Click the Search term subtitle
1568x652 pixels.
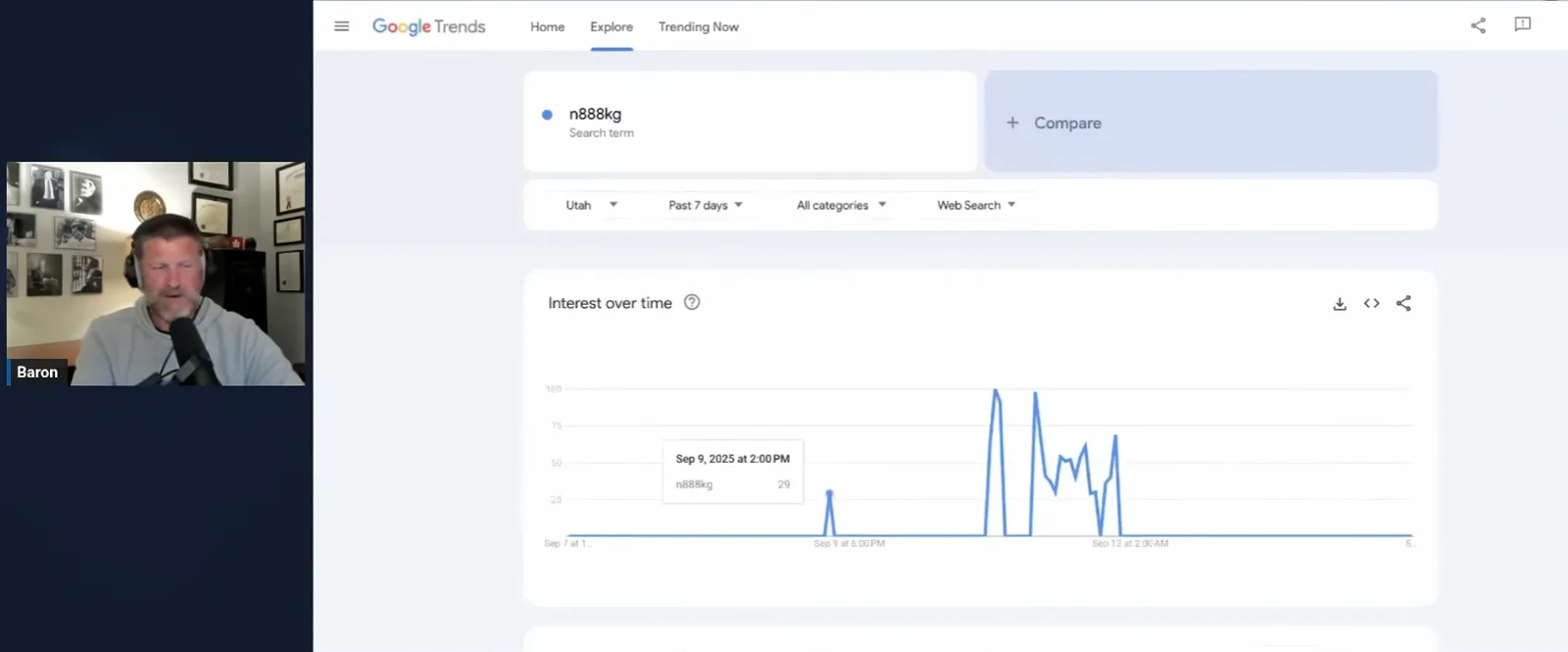601,133
